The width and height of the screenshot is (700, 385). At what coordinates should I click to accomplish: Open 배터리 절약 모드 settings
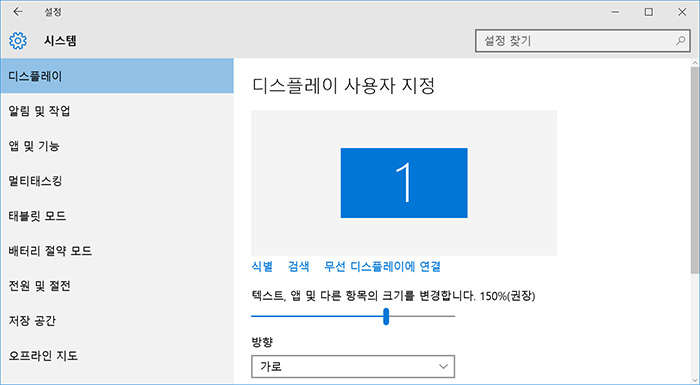click(117, 251)
